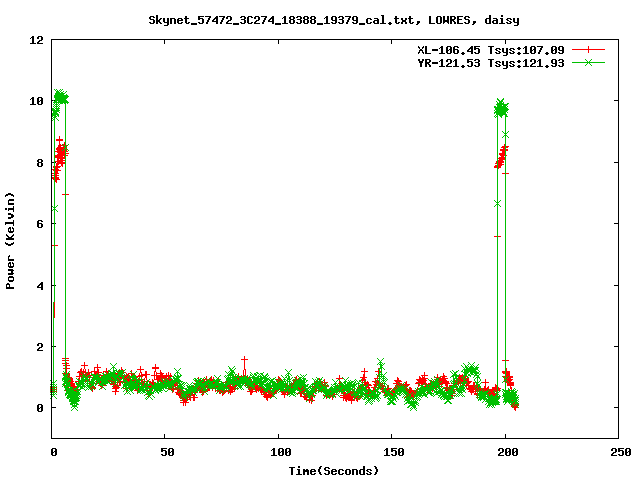Click the green calibration peak near time 0
Viewport: 640px width, 480px height.
pos(61,98)
